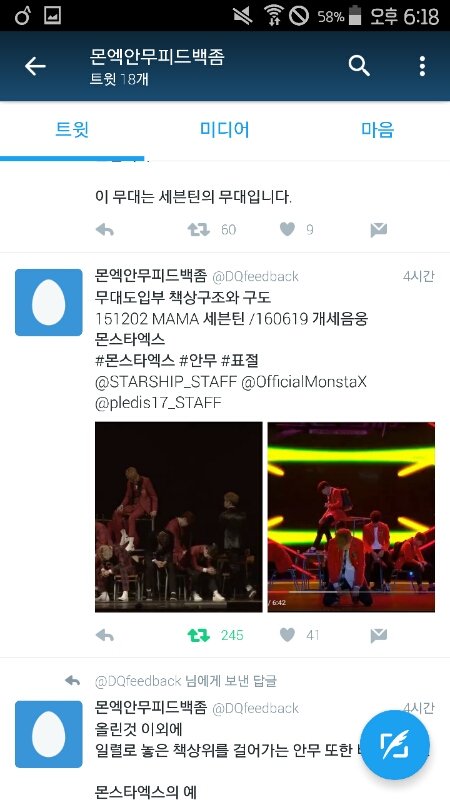Image resolution: width=450 pixels, height=800 pixels.
Task: Open the @pledis17_STAFF mention
Action: click(x=158, y=403)
